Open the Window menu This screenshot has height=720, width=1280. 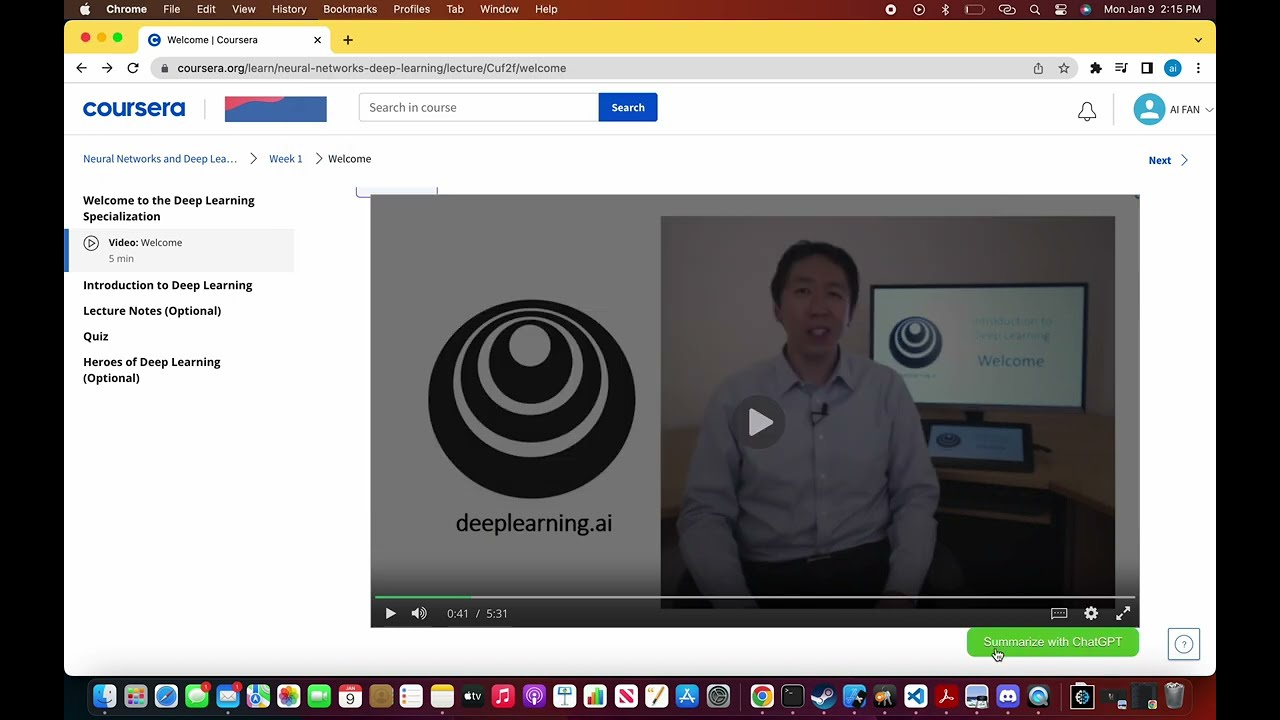click(499, 9)
